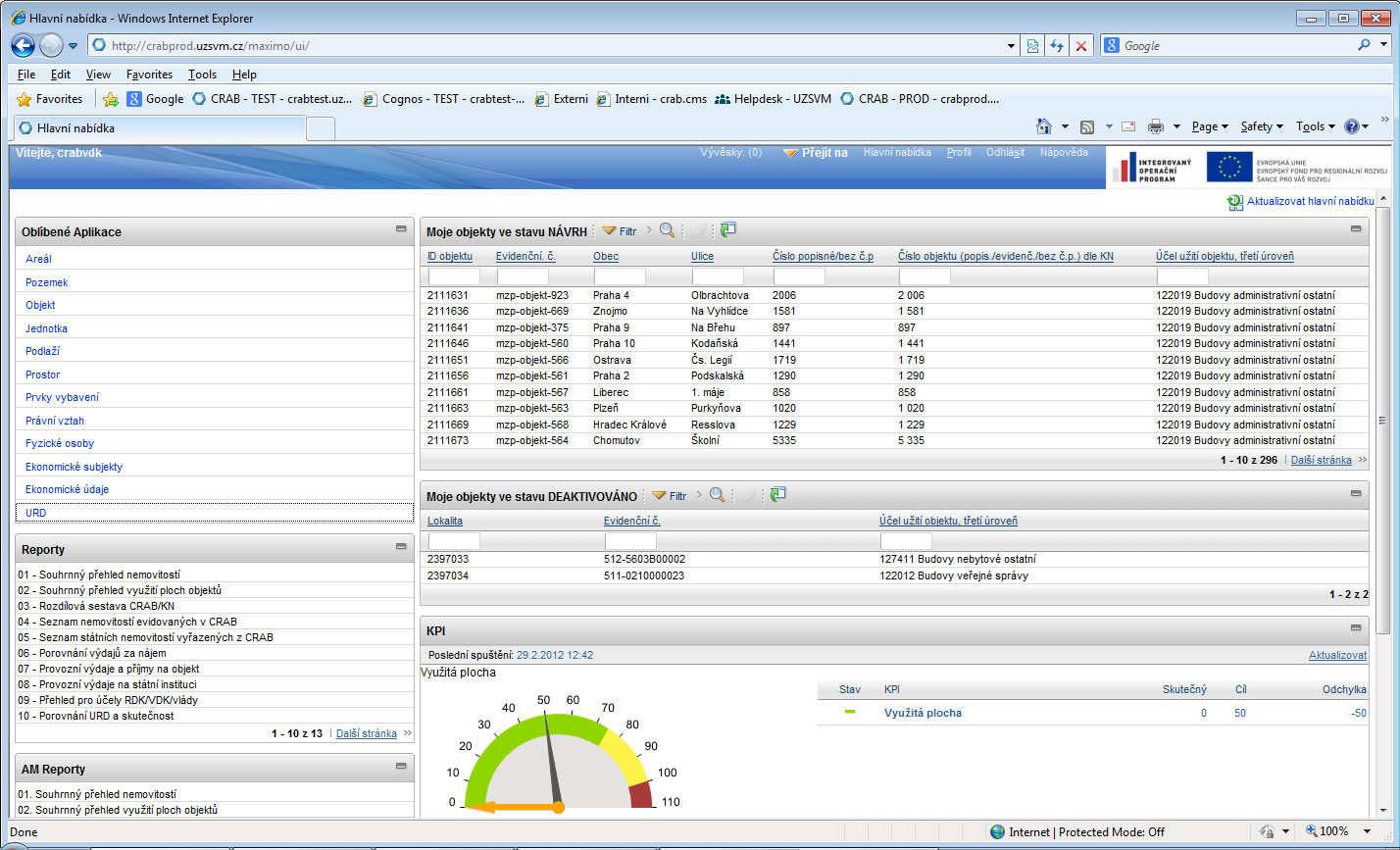Click the green refresh icon in DEAKTIVOVÁNO portlet
The height and width of the screenshot is (850, 1400).
(x=778, y=495)
